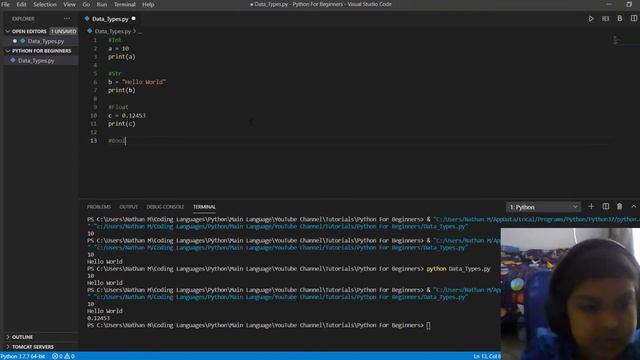Click the '#float' comment on line 9
This screenshot has width=640, height=360.
point(118,107)
